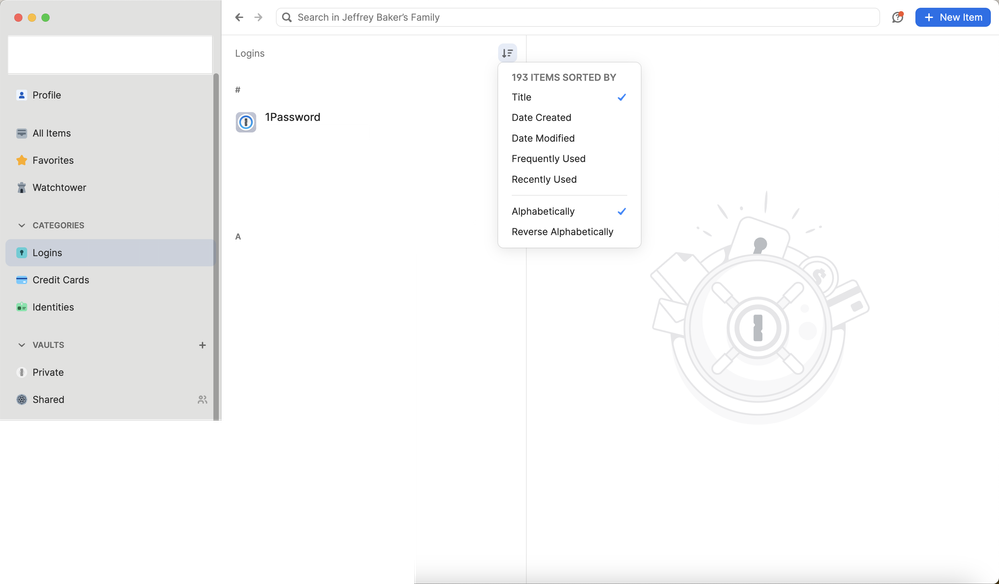Close the window with the red button

coord(18,18)
